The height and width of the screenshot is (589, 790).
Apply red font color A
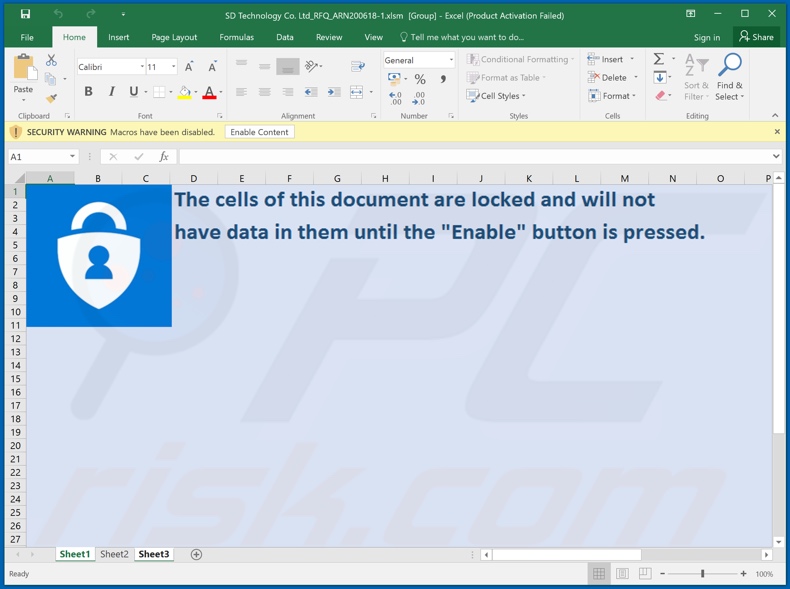coord(209,92)
